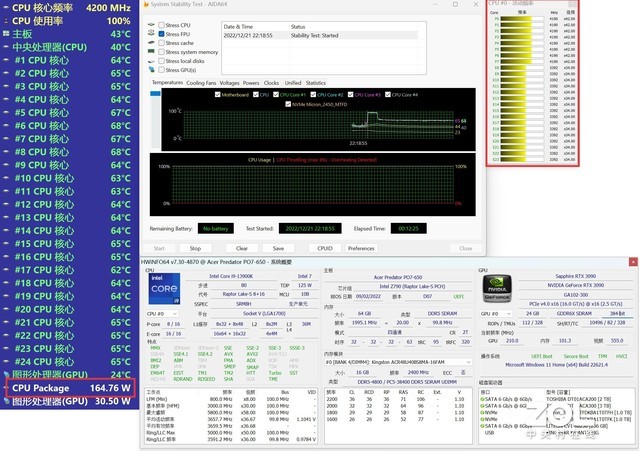Click the Test Started 2022/12/21 22:18:55 field
The image size is (640, 451).
click(x=310, y=229)
